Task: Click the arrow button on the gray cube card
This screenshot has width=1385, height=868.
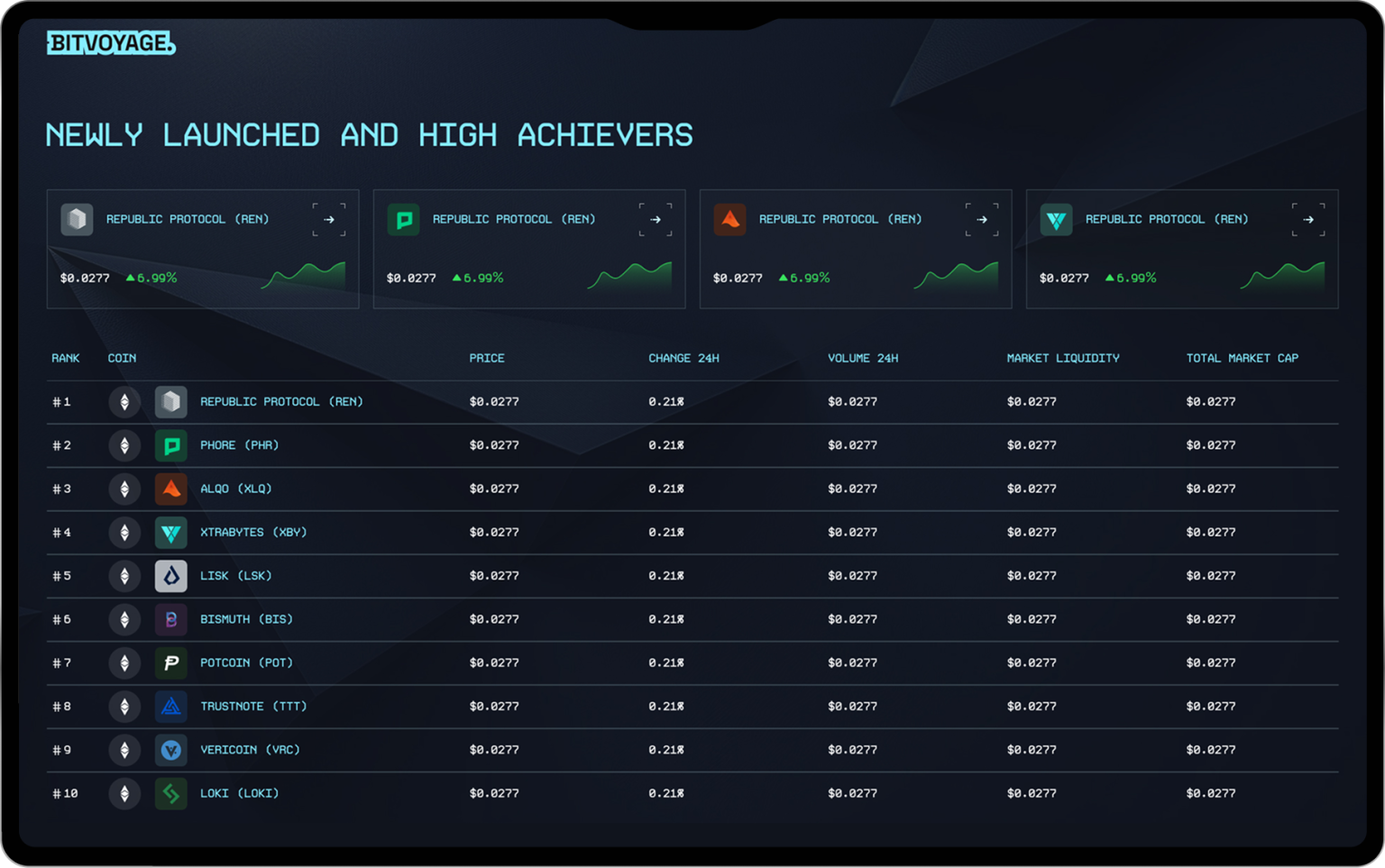Action: (x=329, y=219)
